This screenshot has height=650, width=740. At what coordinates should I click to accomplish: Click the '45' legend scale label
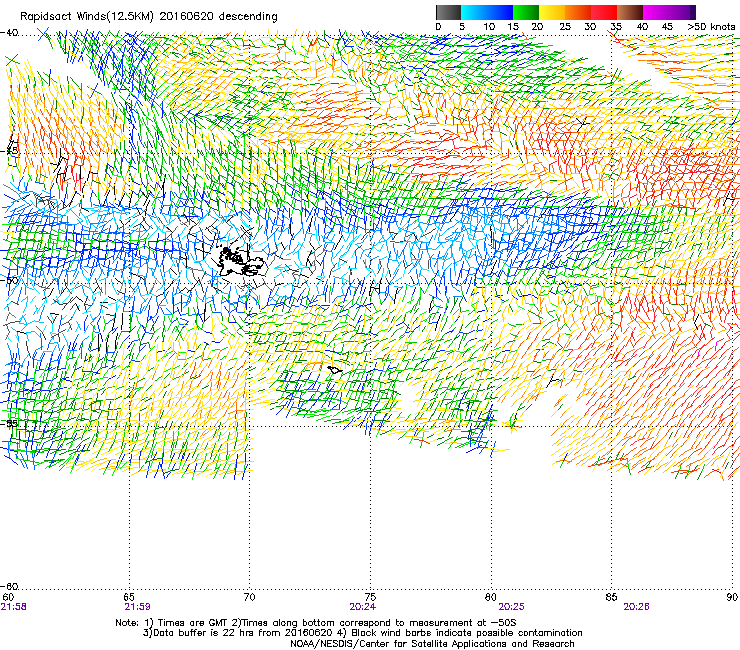pos(667,27)
